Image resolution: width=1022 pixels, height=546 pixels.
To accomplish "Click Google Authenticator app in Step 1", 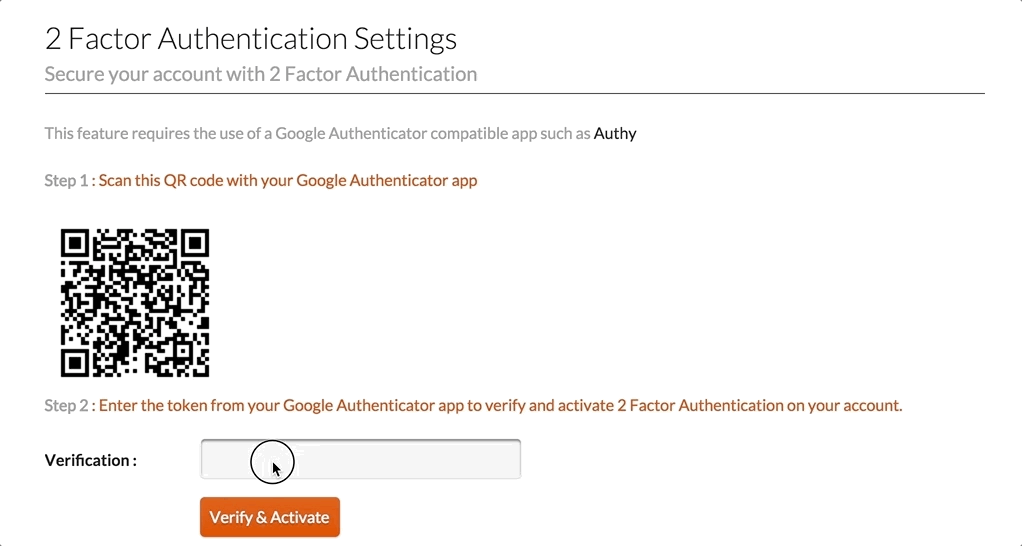I will [387, 180].
